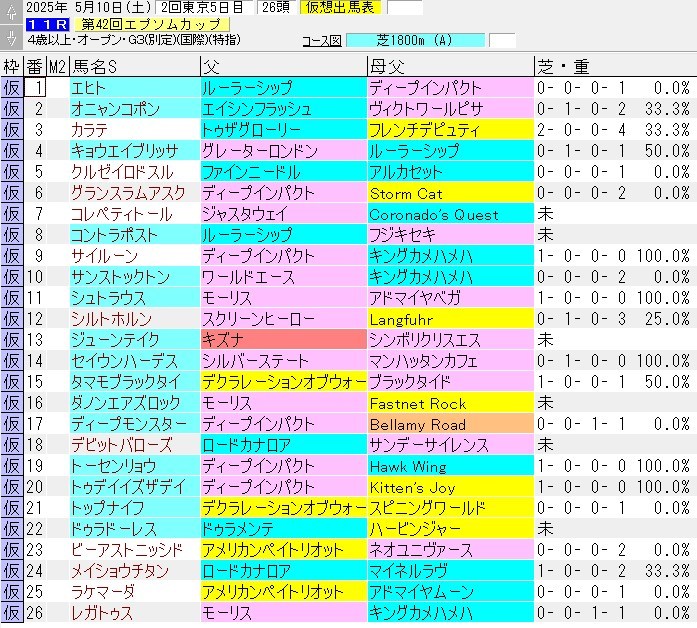Select horse name シルトホルン
697x628 pixels.
135,319
